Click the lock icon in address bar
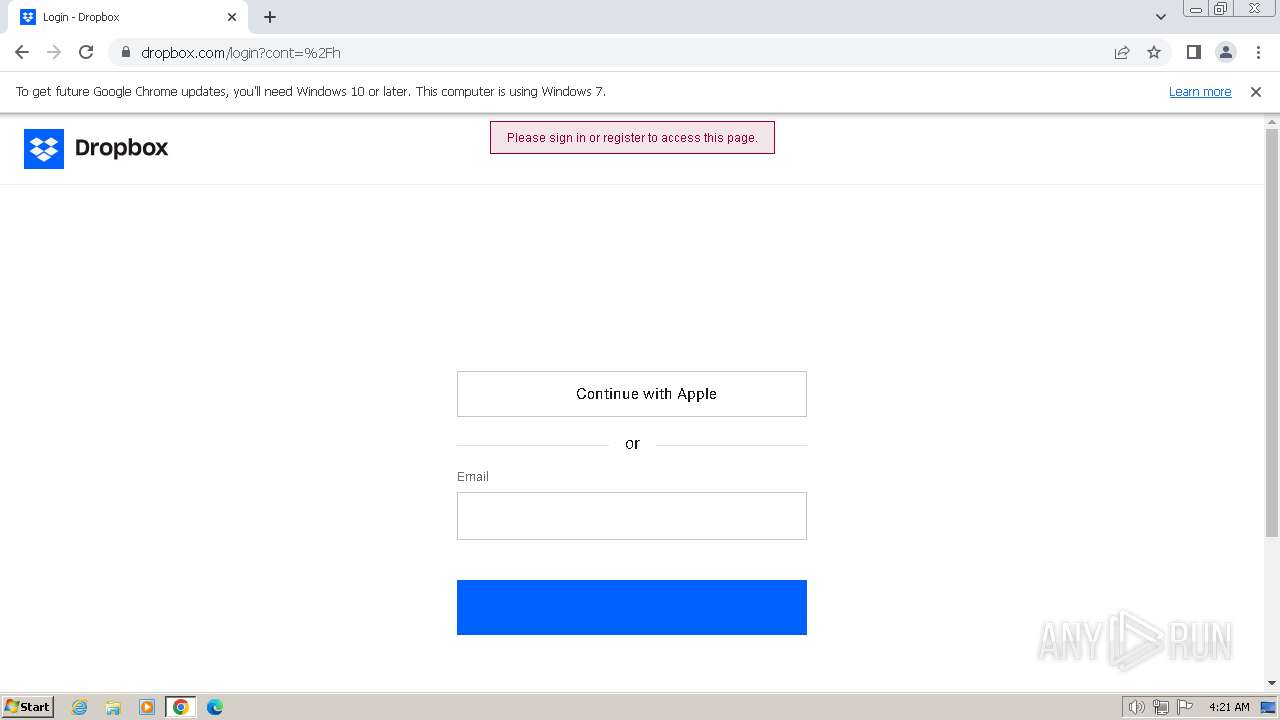Viewport: 1280px width, 720px height. (x=125, y=52)
